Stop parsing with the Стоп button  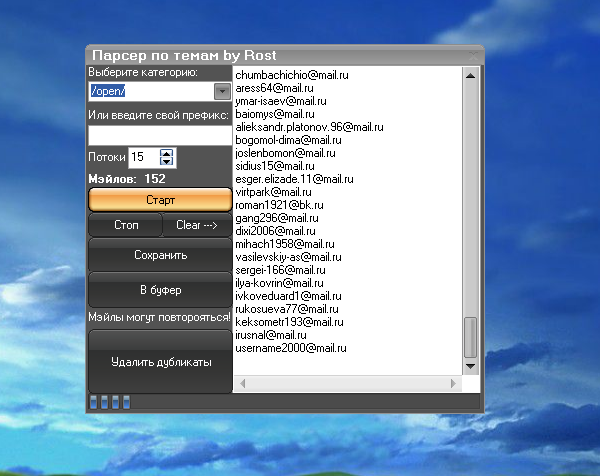click(x=126, y=225)
